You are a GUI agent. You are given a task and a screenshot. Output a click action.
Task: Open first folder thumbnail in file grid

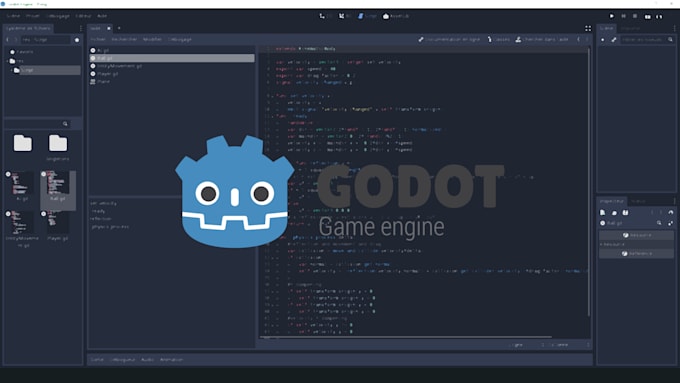(x=23, y=143)
